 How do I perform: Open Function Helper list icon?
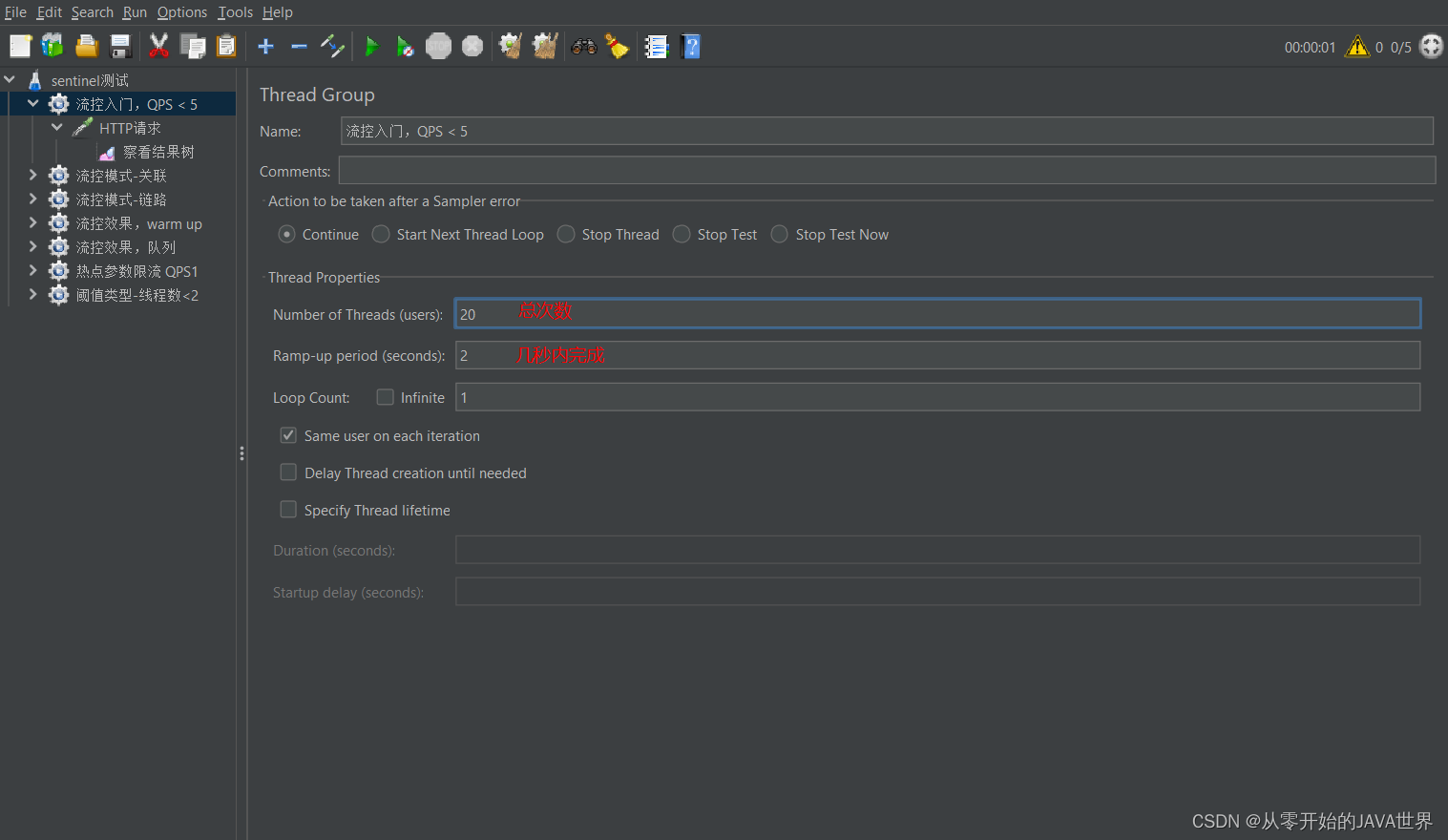click(x=657, y=46)
